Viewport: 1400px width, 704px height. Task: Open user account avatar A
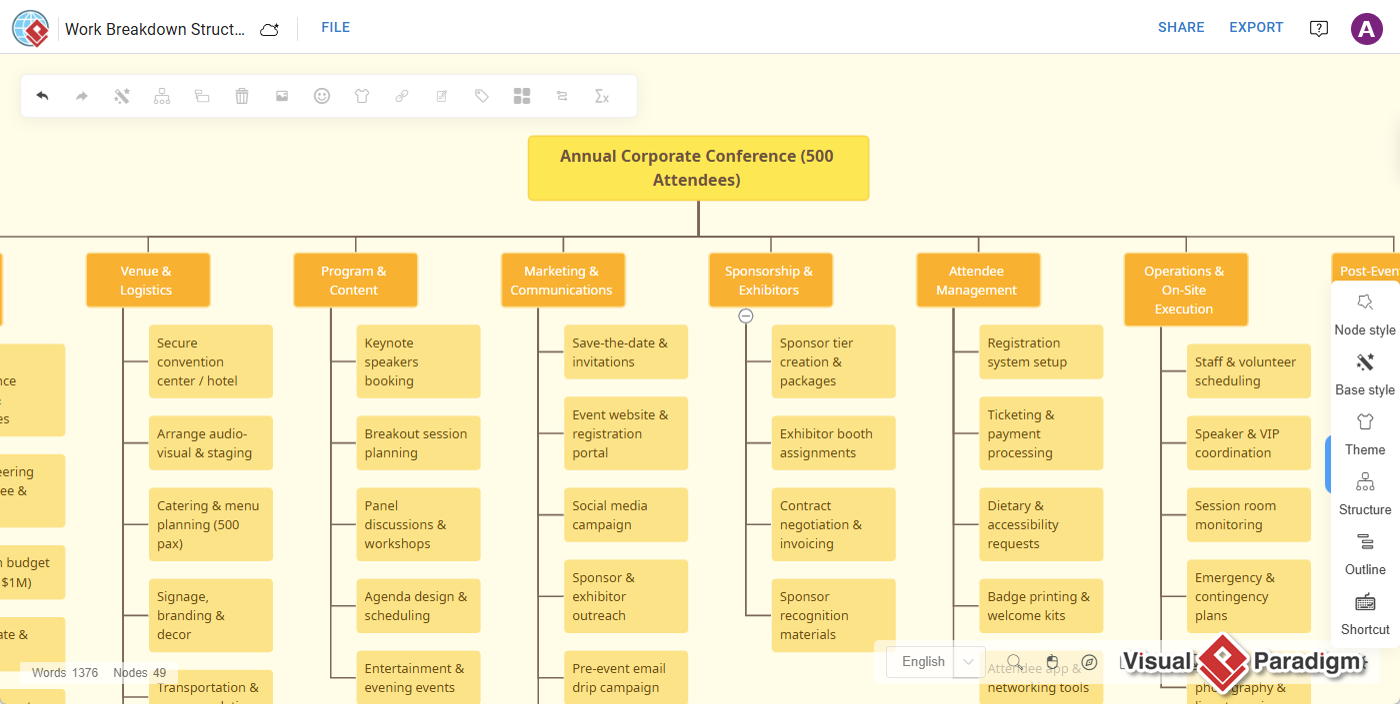(x=1366, y=28)
